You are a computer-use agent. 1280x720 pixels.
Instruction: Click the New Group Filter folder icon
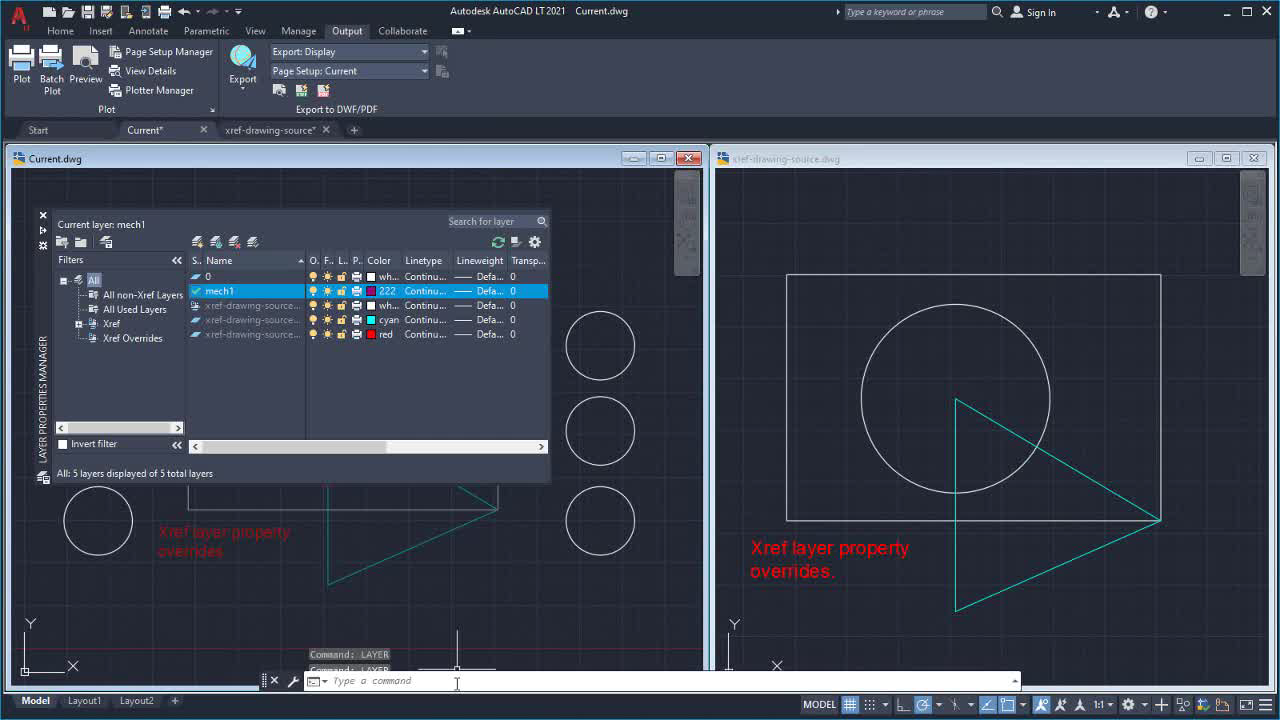[x=81, y=242]
